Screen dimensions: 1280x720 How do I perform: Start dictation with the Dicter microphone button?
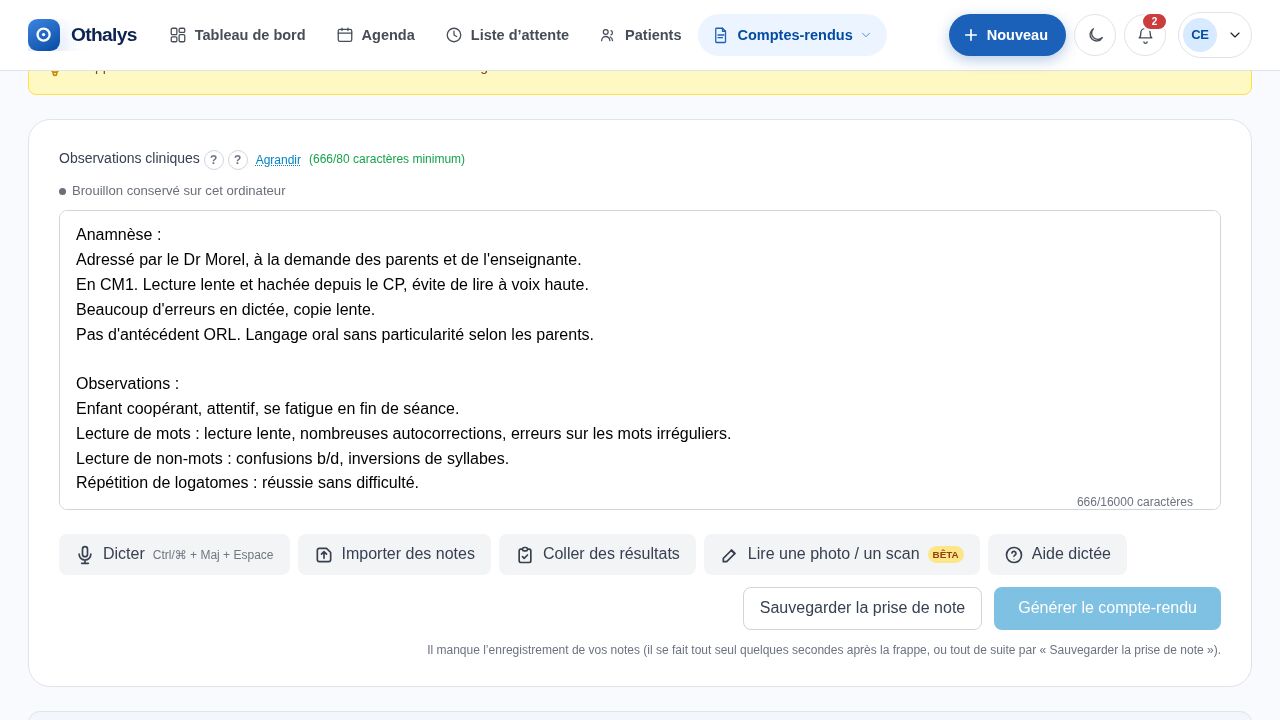point(174,554)
